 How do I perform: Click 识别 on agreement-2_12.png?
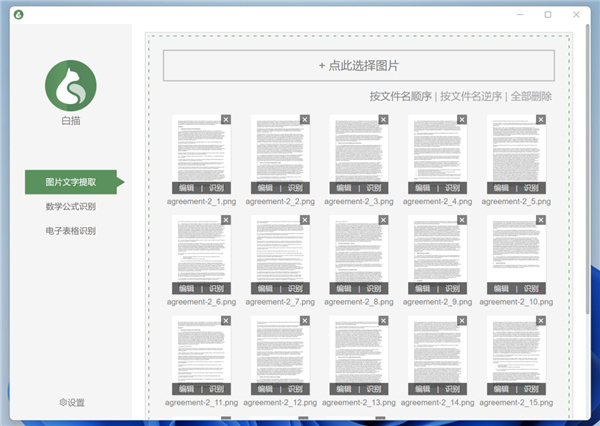(x=295, y=389)
